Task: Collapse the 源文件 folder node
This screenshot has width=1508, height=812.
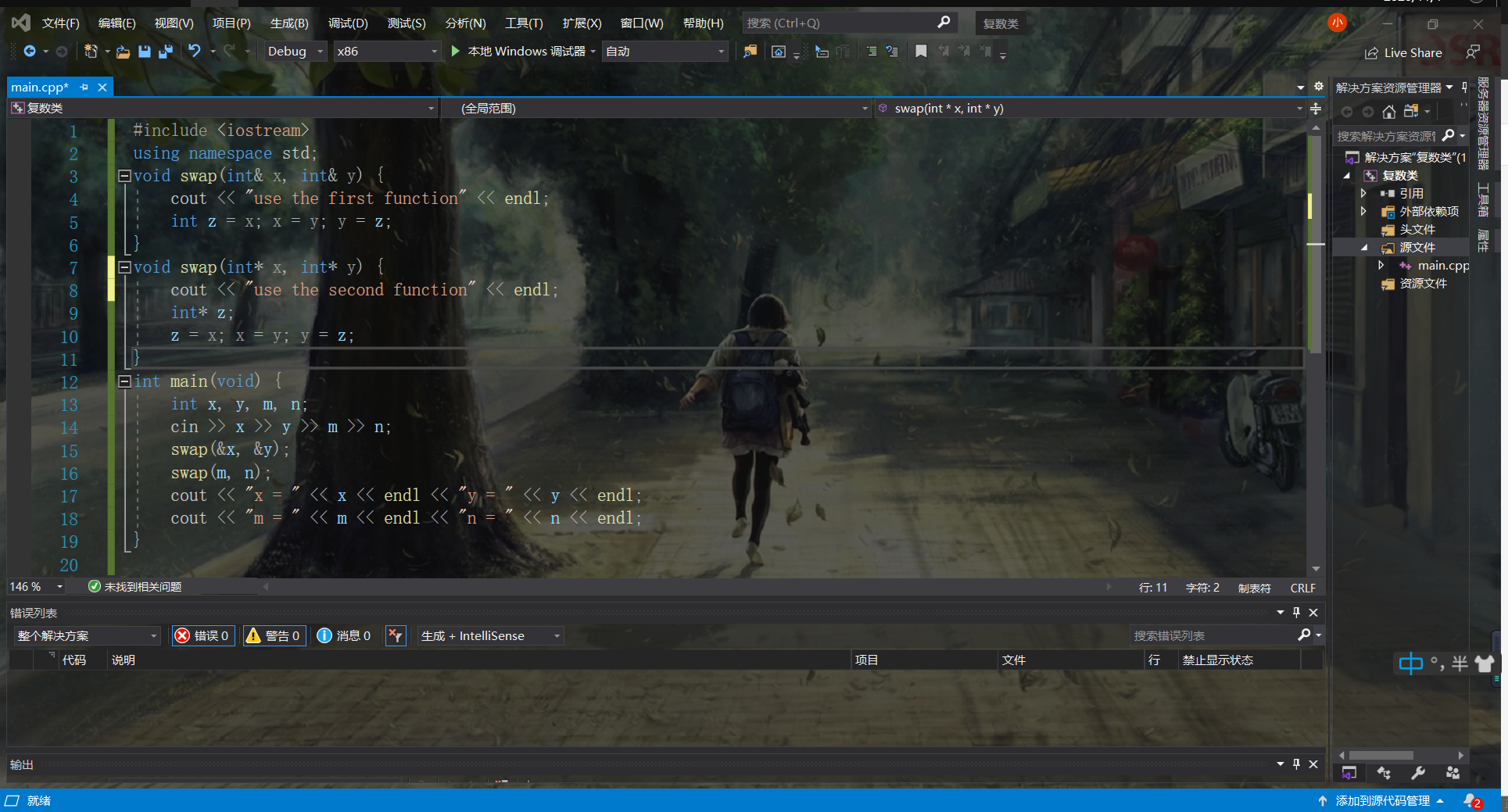Action: point(1364,248)
